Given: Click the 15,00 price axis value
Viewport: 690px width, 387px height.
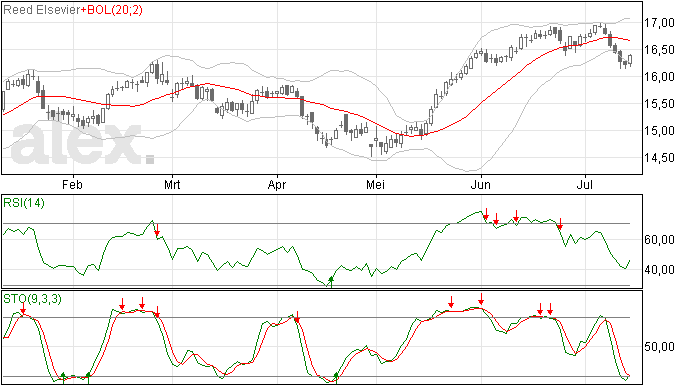Looking at the screenshot, I should [659, 131].
